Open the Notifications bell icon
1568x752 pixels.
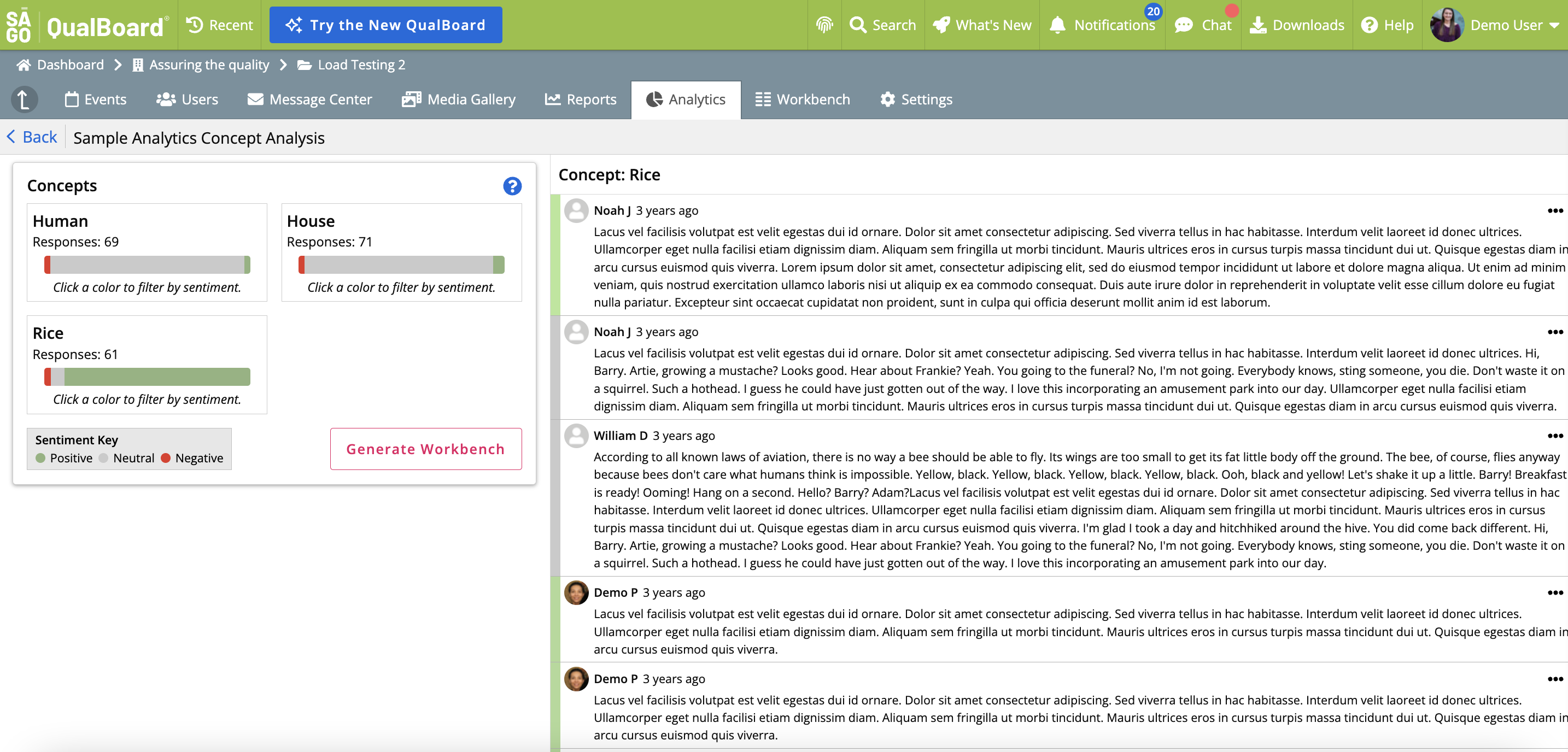pyautogui.click(x=1057, y=25)
